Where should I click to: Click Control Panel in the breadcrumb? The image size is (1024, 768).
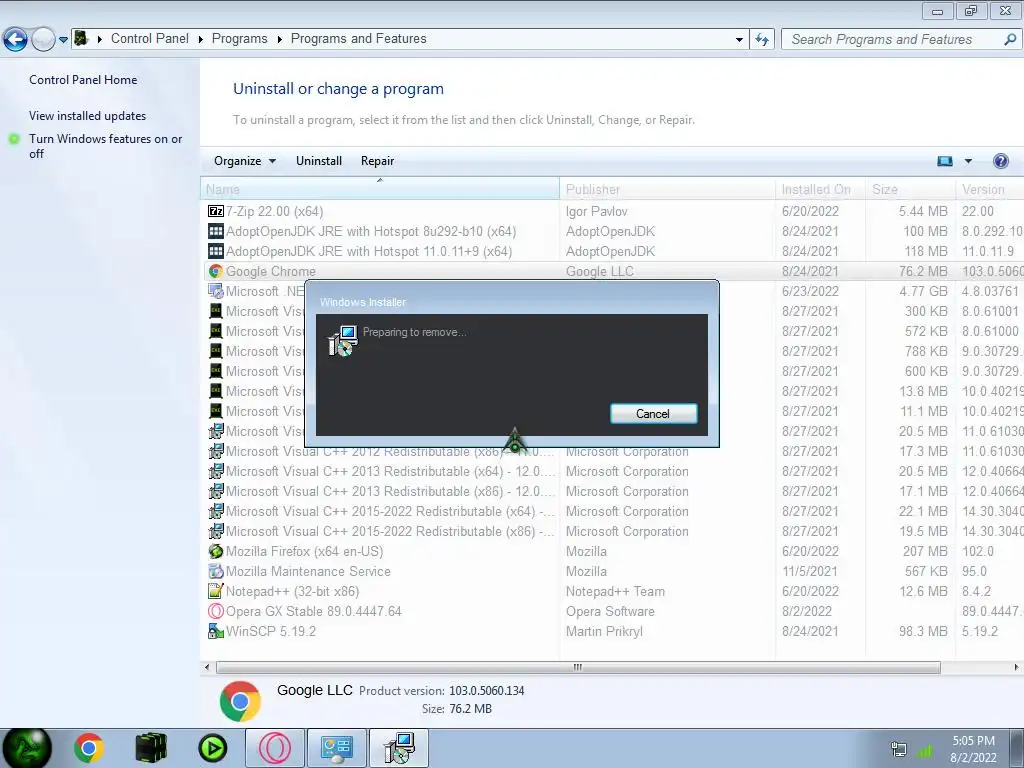[150, 39]
